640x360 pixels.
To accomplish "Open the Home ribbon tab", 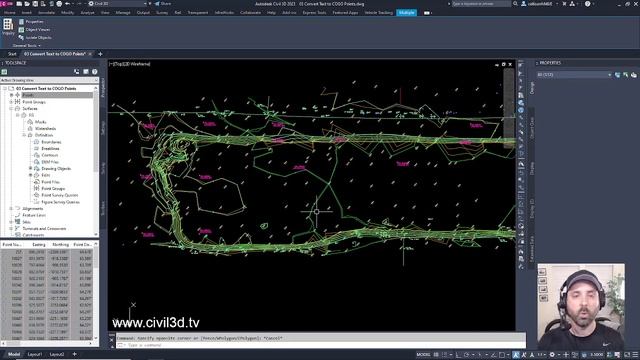I will [9, 13].
